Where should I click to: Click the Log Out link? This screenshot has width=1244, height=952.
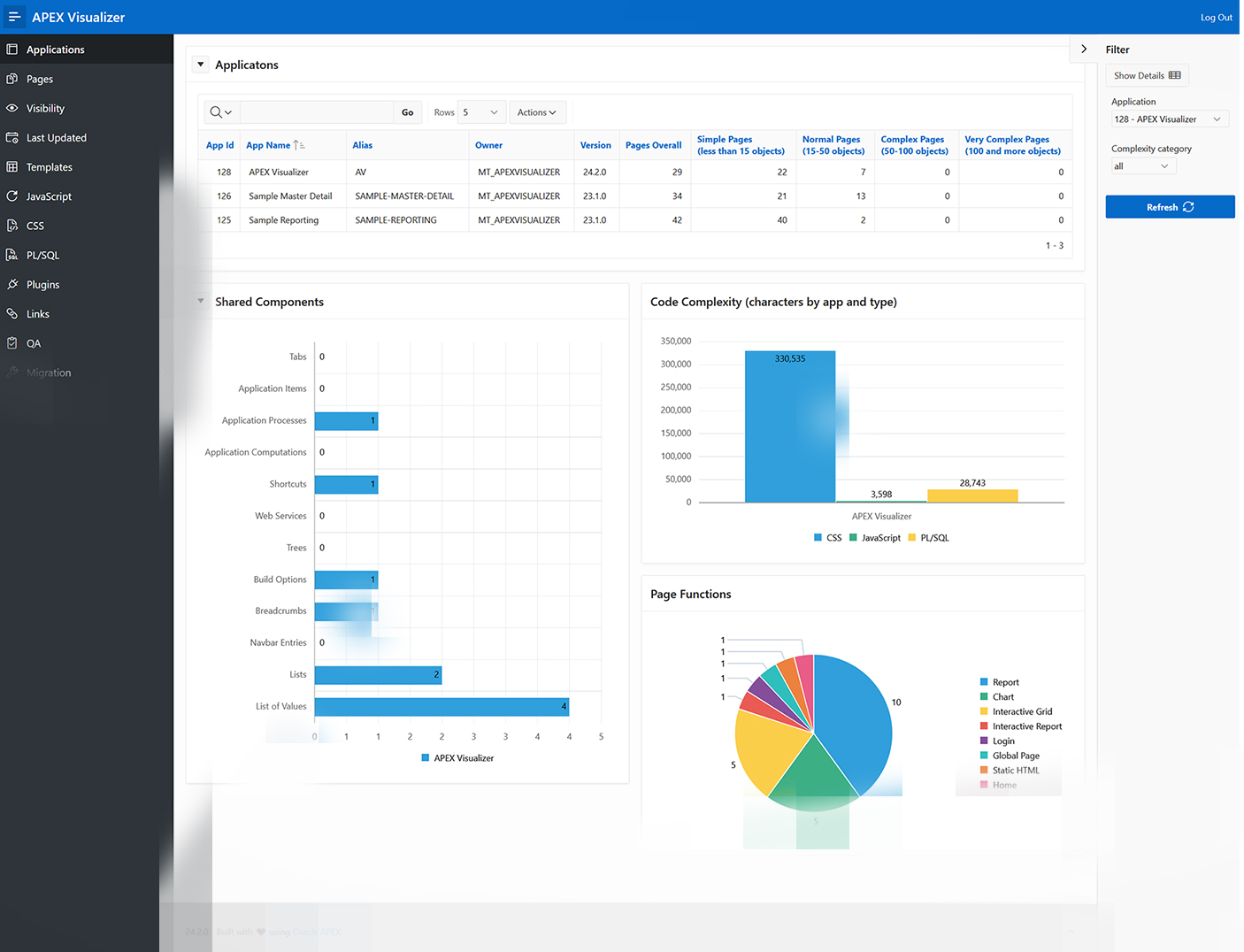click(1216, 18)
